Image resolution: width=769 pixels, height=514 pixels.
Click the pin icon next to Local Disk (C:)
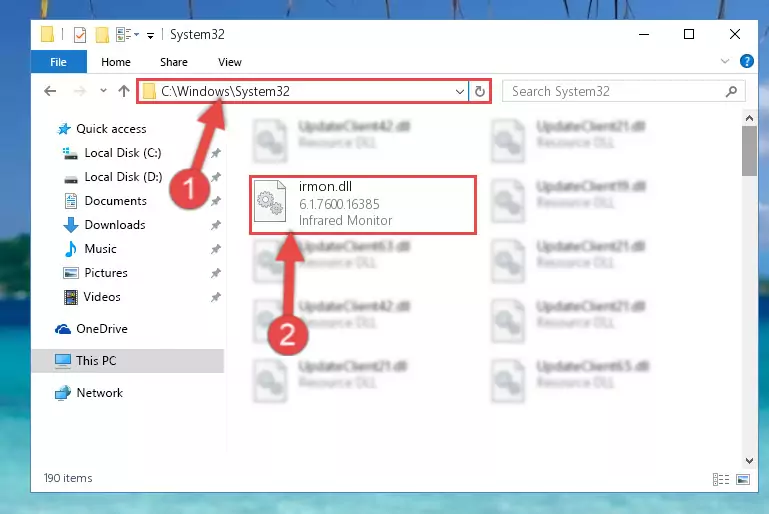[216, 153]
